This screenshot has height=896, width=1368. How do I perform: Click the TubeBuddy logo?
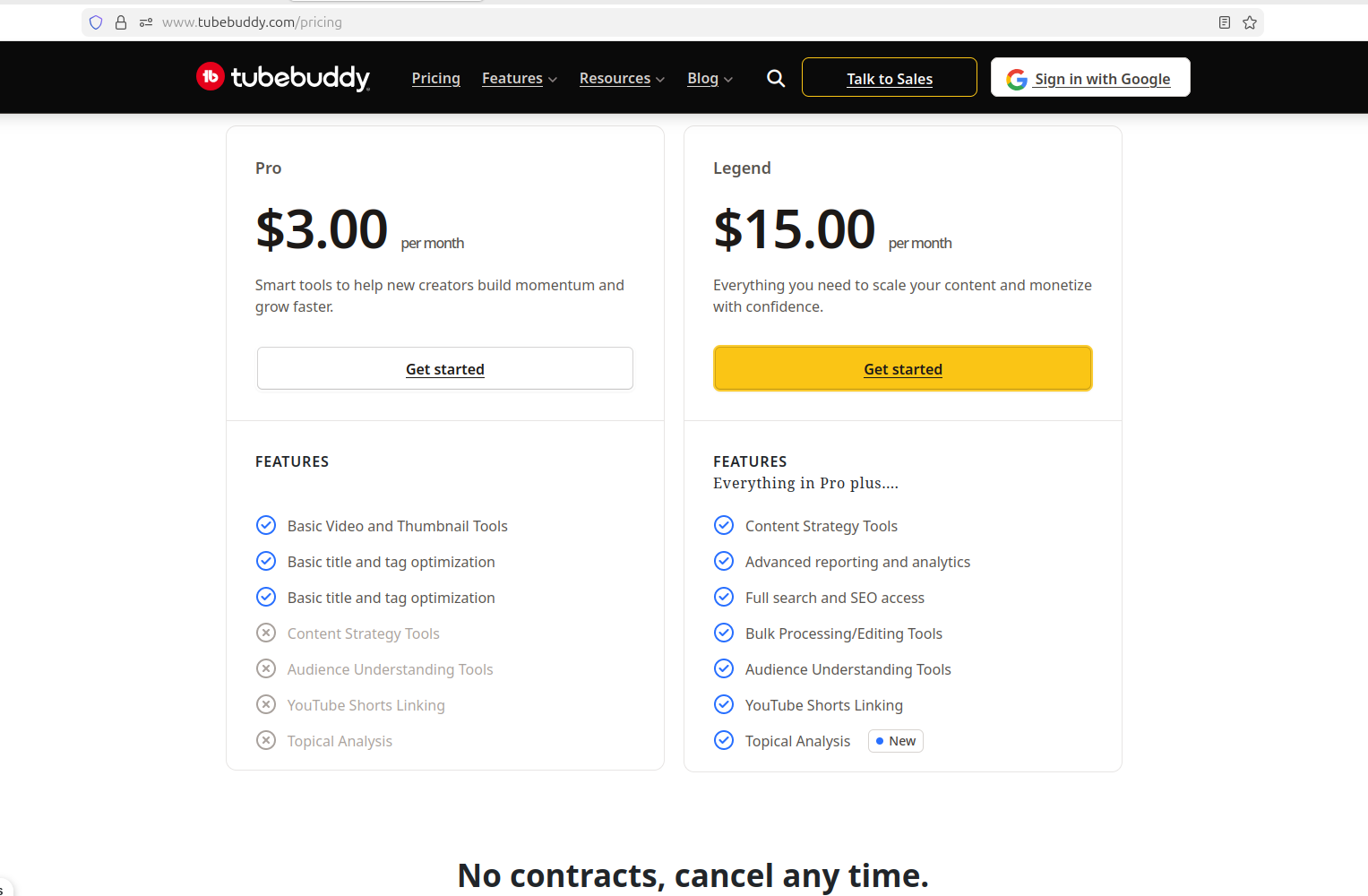pyautogui.click(x=283, y=77)
